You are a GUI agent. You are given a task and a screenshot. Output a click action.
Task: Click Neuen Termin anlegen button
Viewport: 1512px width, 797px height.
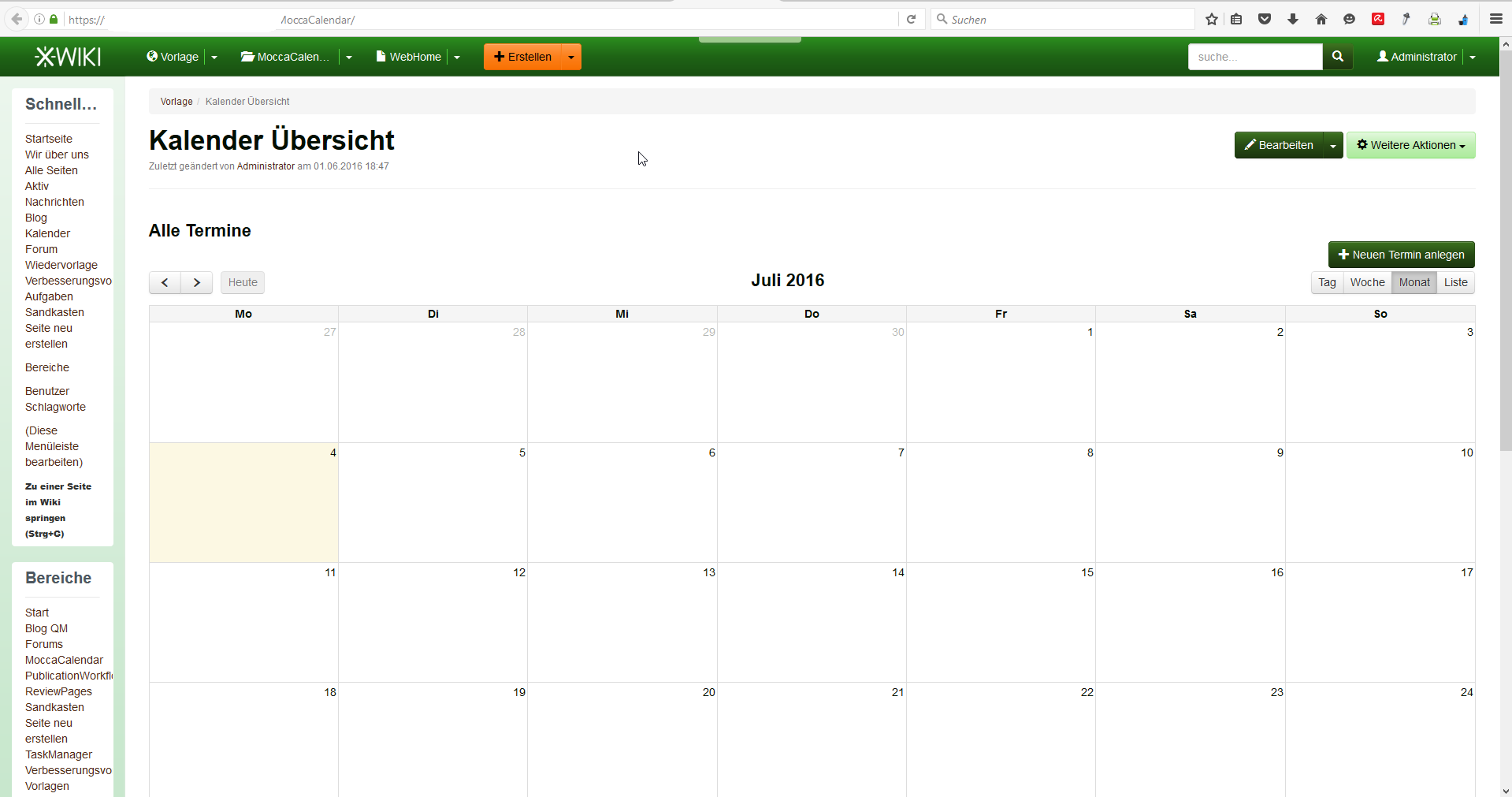[x=1401, y=255]
